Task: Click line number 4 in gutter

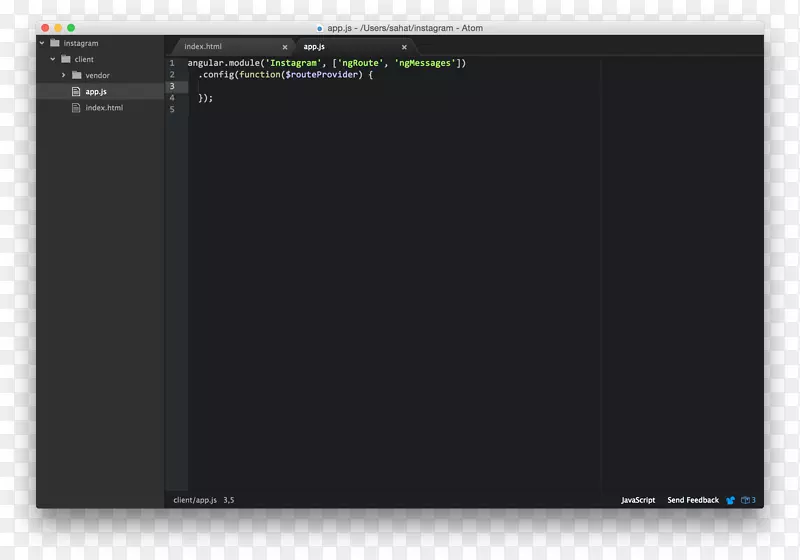Action: [172, 98]
